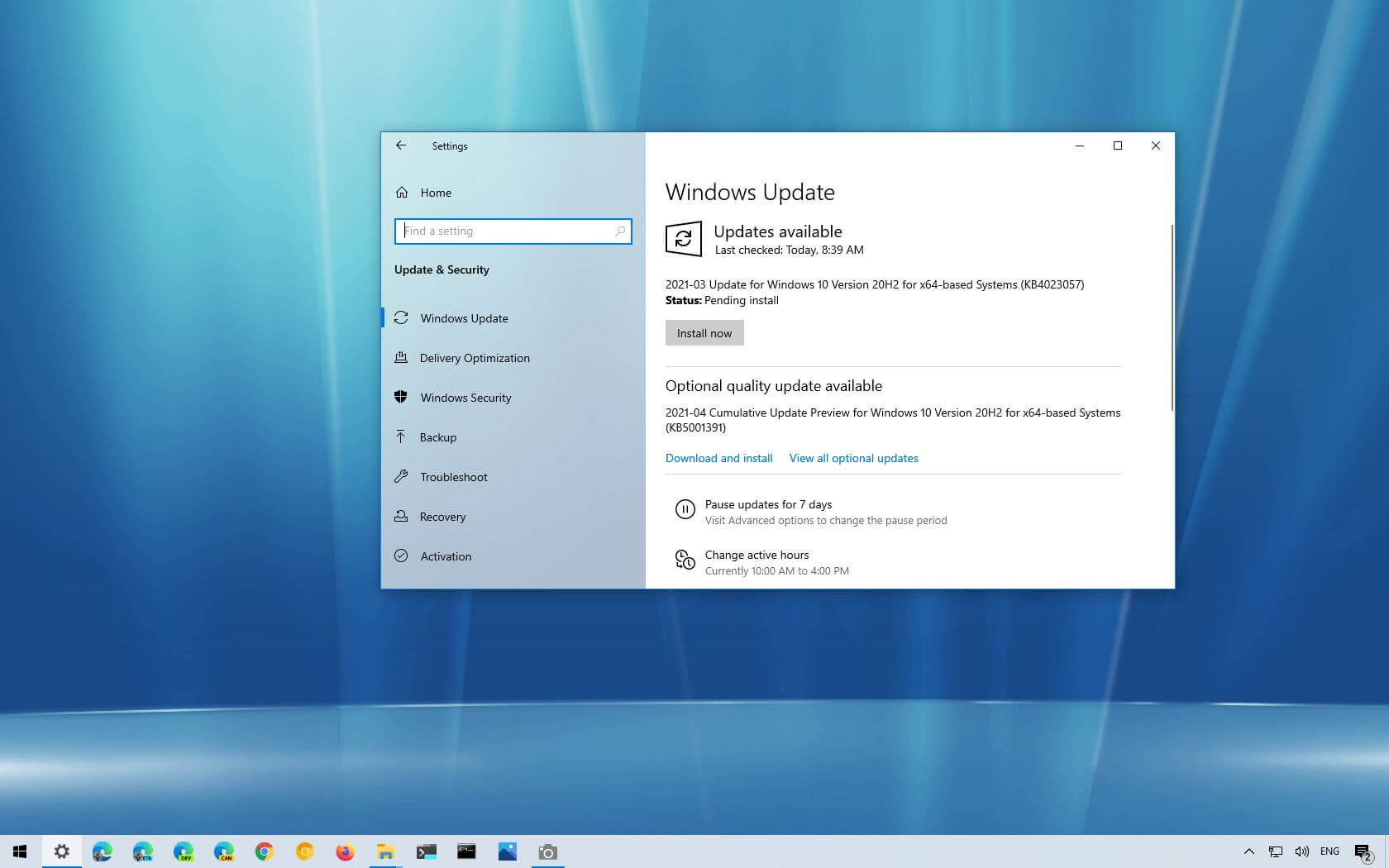Click the Update & Security heading

442,269
